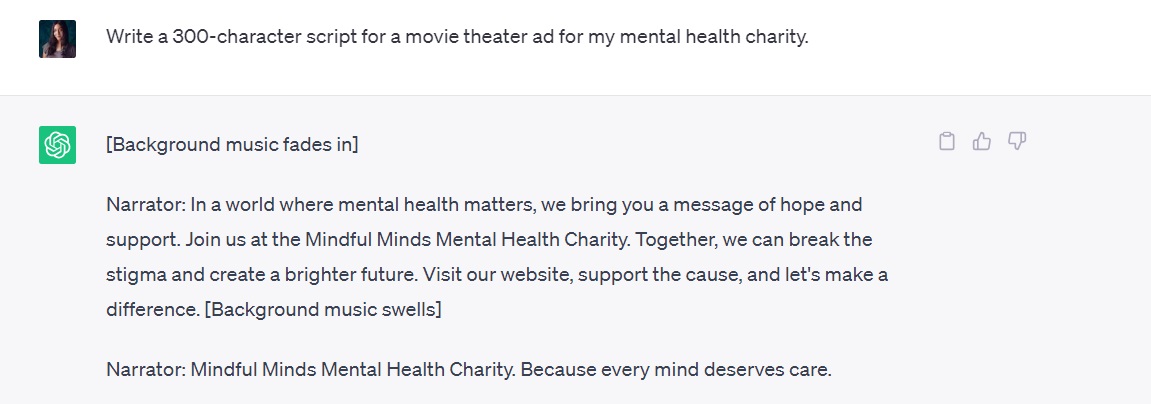
Task: Copy the ChatGPT response to clipboard
Action: tap(947, 142)
